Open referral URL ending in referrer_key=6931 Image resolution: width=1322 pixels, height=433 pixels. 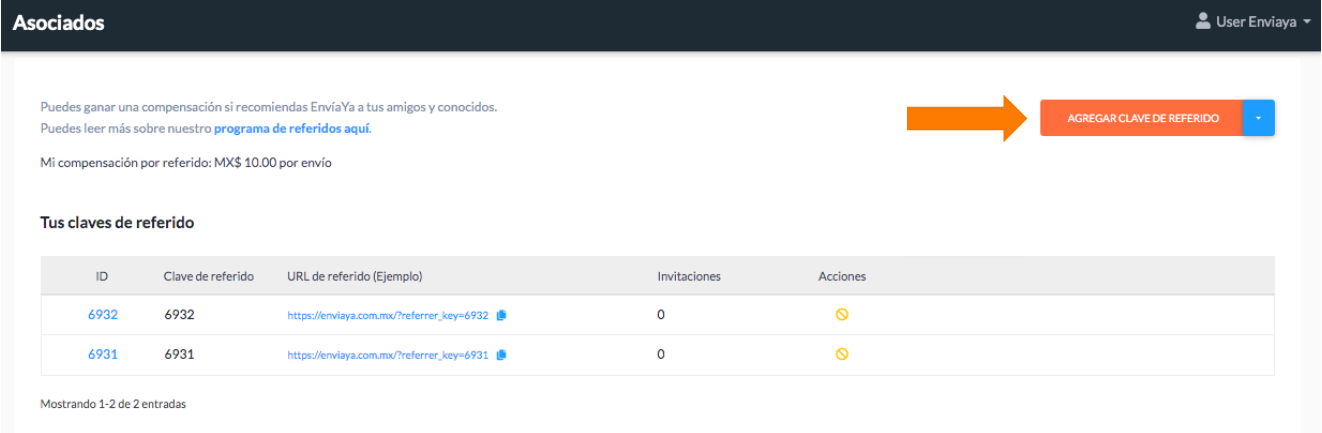pos(388,355)
